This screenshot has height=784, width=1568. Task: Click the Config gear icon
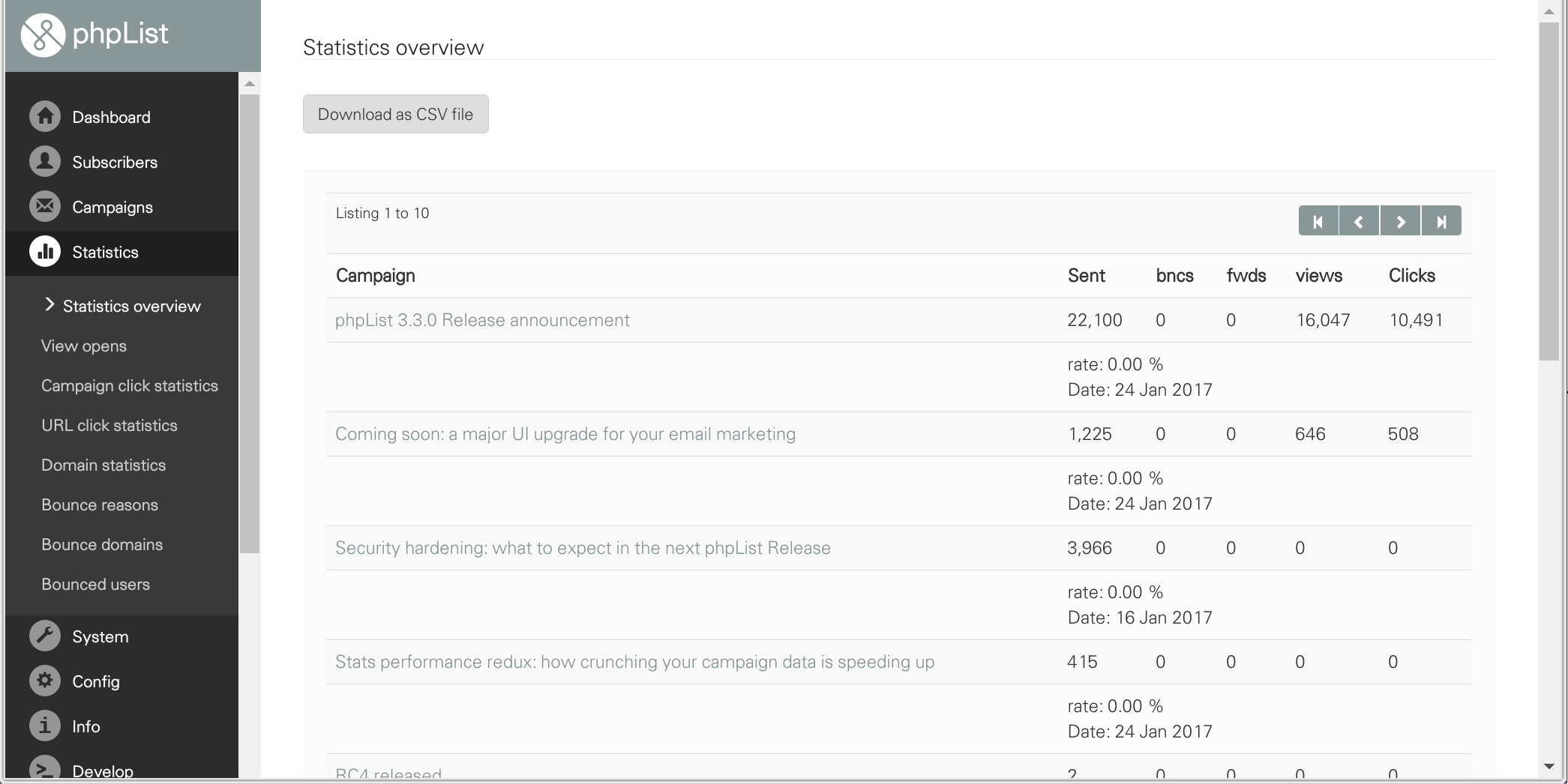[x=45, y=681]
